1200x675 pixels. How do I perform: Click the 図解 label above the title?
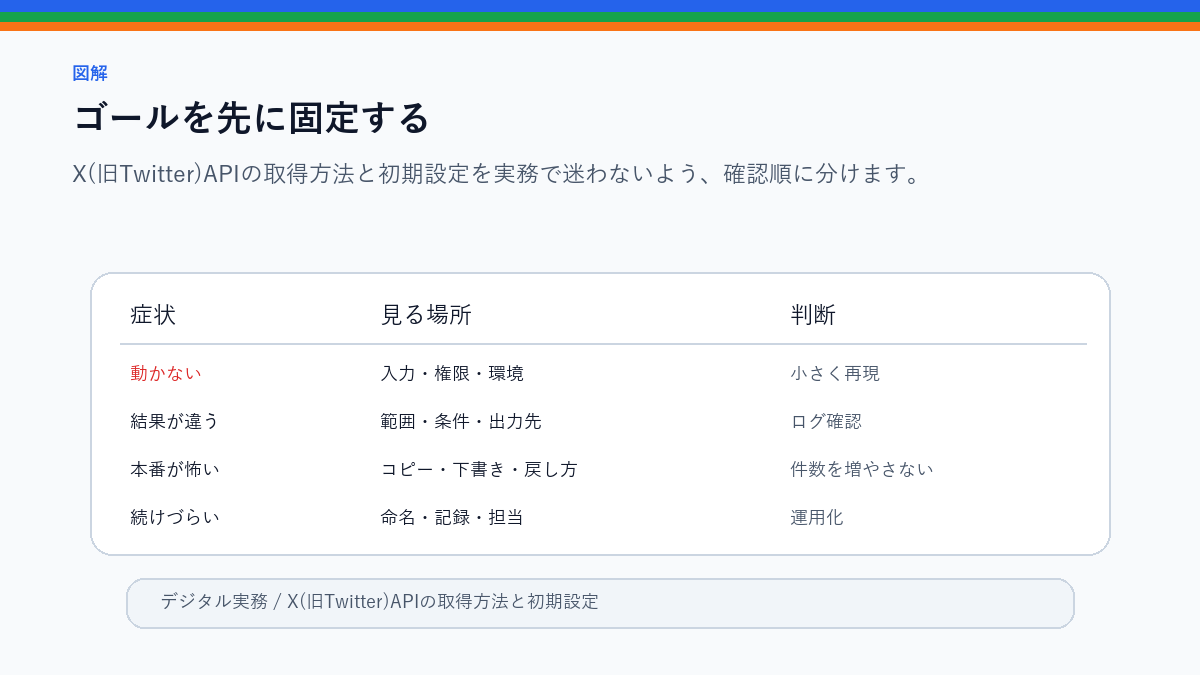pyautogui.click(x=90, y=73)
